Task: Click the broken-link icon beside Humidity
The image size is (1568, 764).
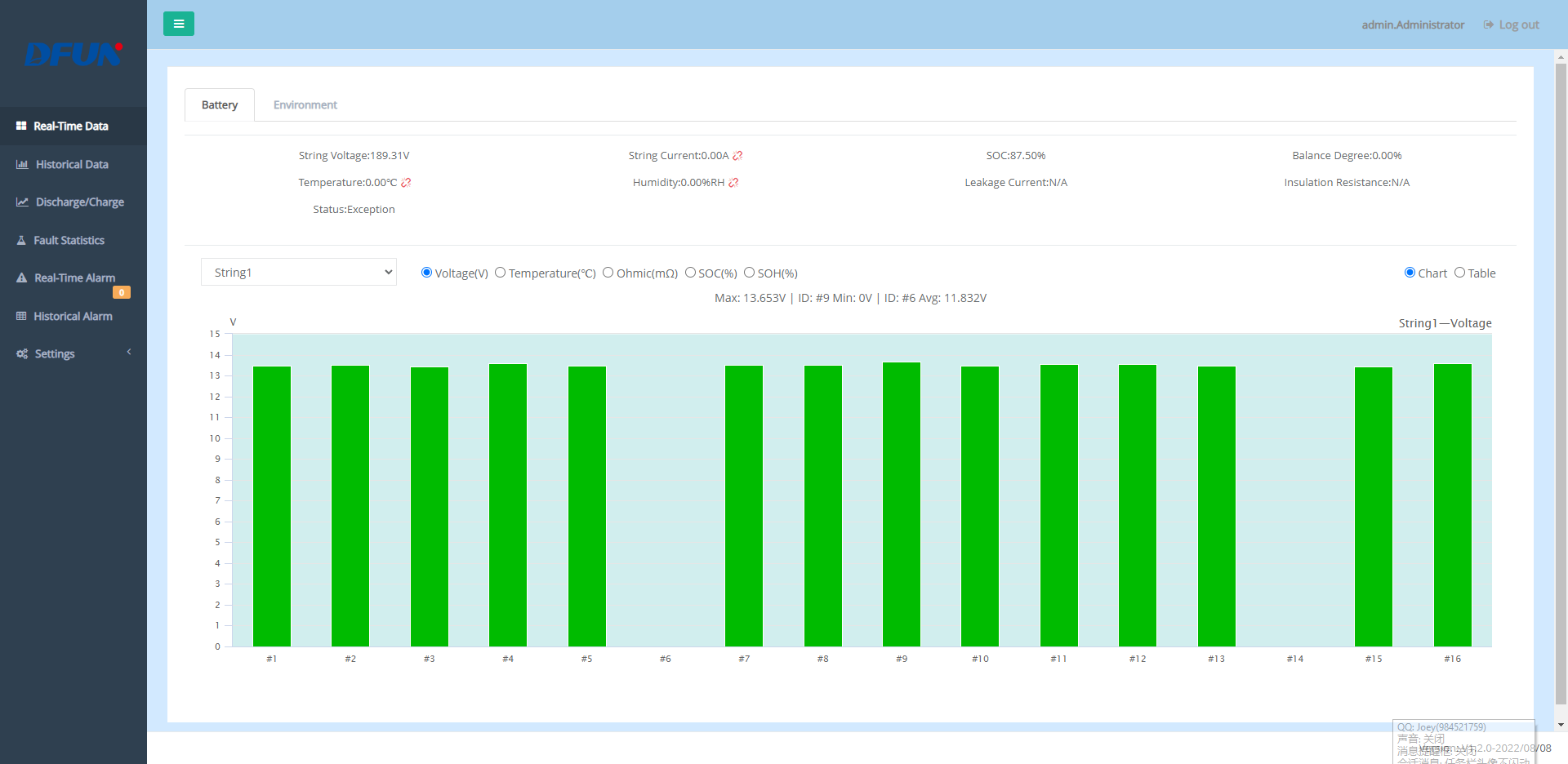Action: [733, 183]
